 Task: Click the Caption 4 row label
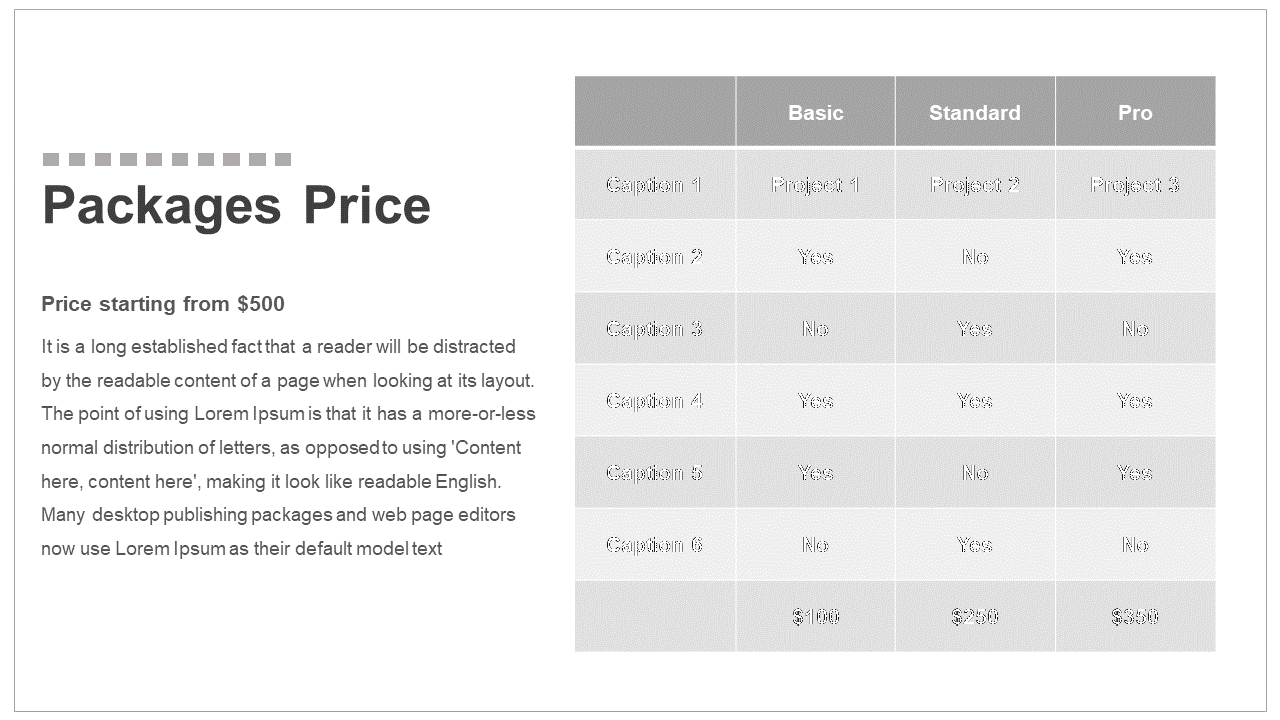[654, 401]
